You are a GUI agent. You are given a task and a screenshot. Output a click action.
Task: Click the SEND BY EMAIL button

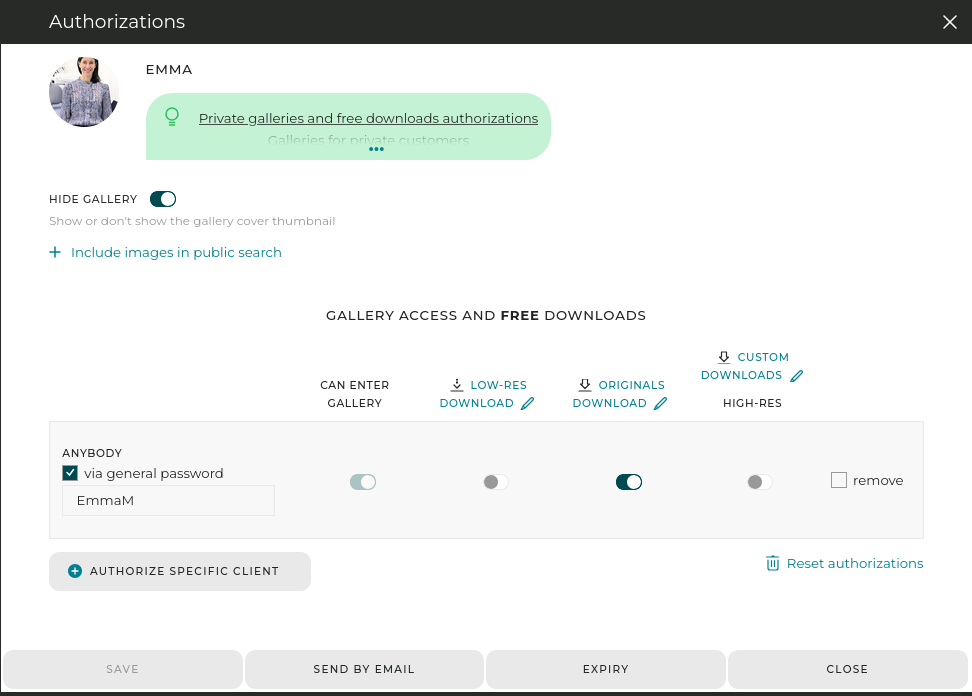click(x=364, y=669)
